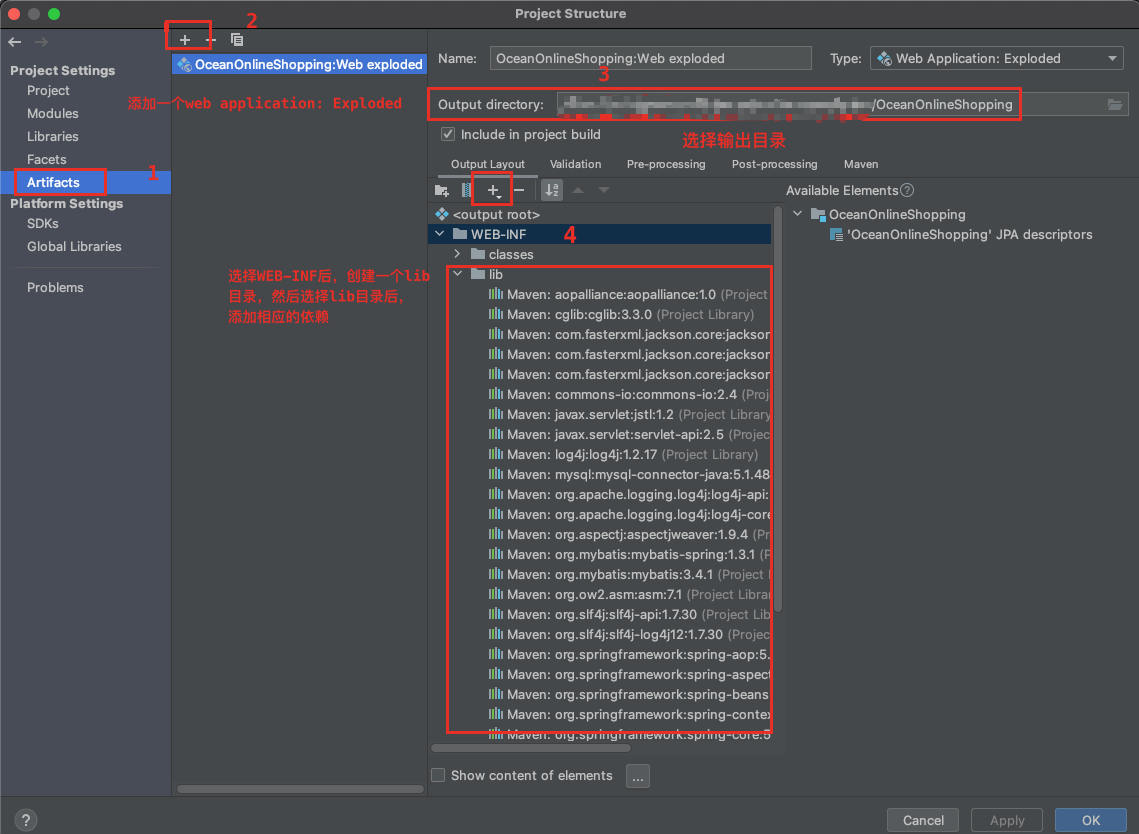Click the Apply button
This screenshot has width=1139, height=834.
1007,820
